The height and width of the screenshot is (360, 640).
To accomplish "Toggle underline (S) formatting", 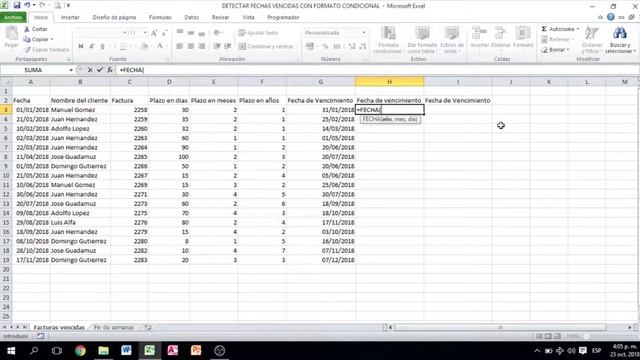I will pyautogui.click(x=102, y=47).
